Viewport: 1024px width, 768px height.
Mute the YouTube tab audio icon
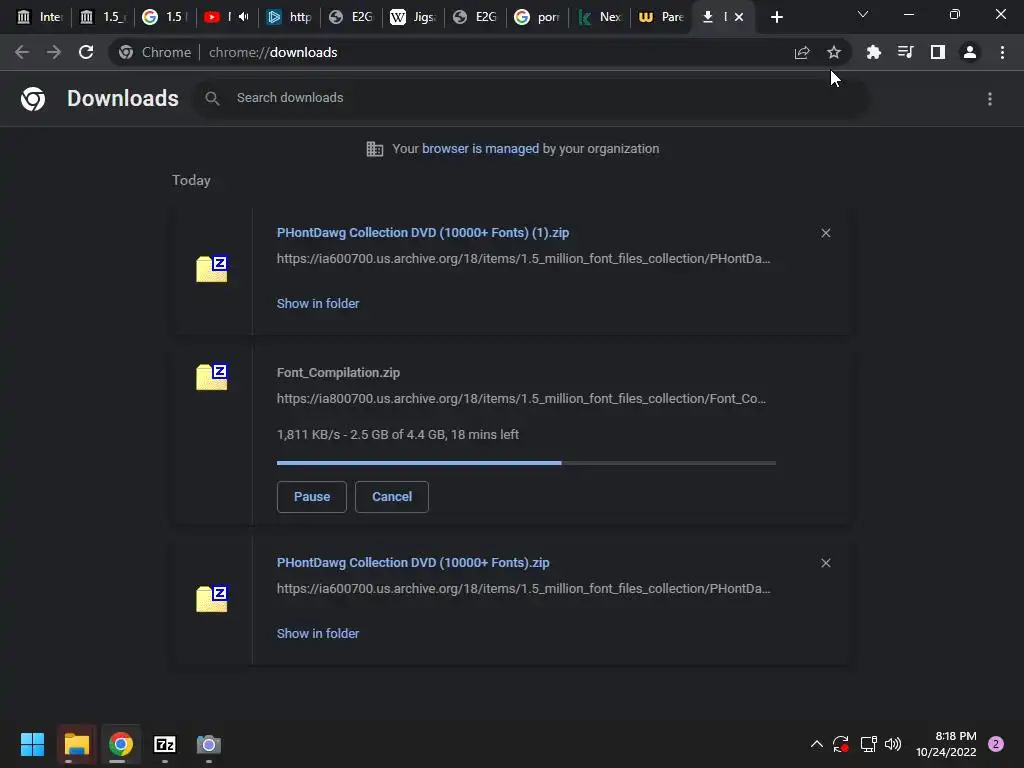pos(244,17)
